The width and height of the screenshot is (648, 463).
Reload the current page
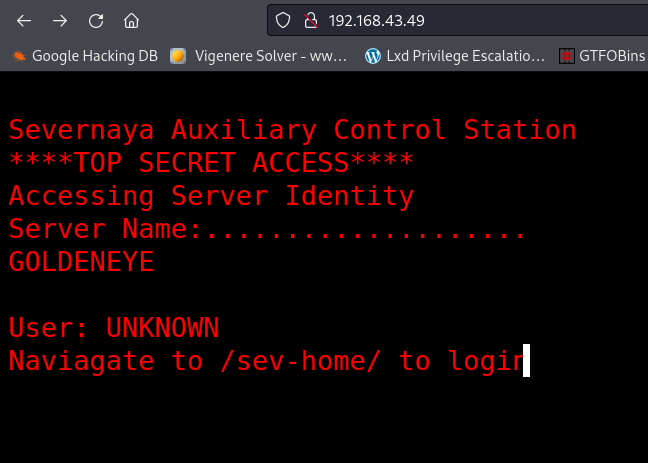coord(96,20)
